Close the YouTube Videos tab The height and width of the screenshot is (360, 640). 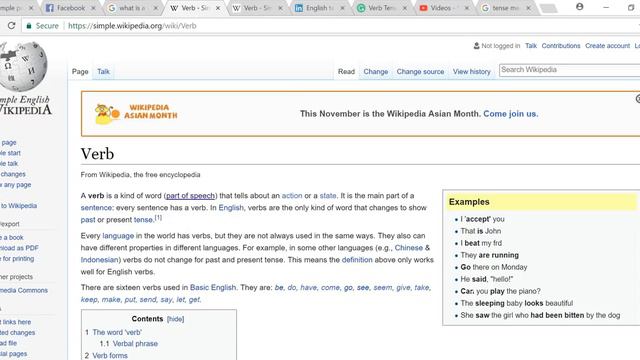467,8
